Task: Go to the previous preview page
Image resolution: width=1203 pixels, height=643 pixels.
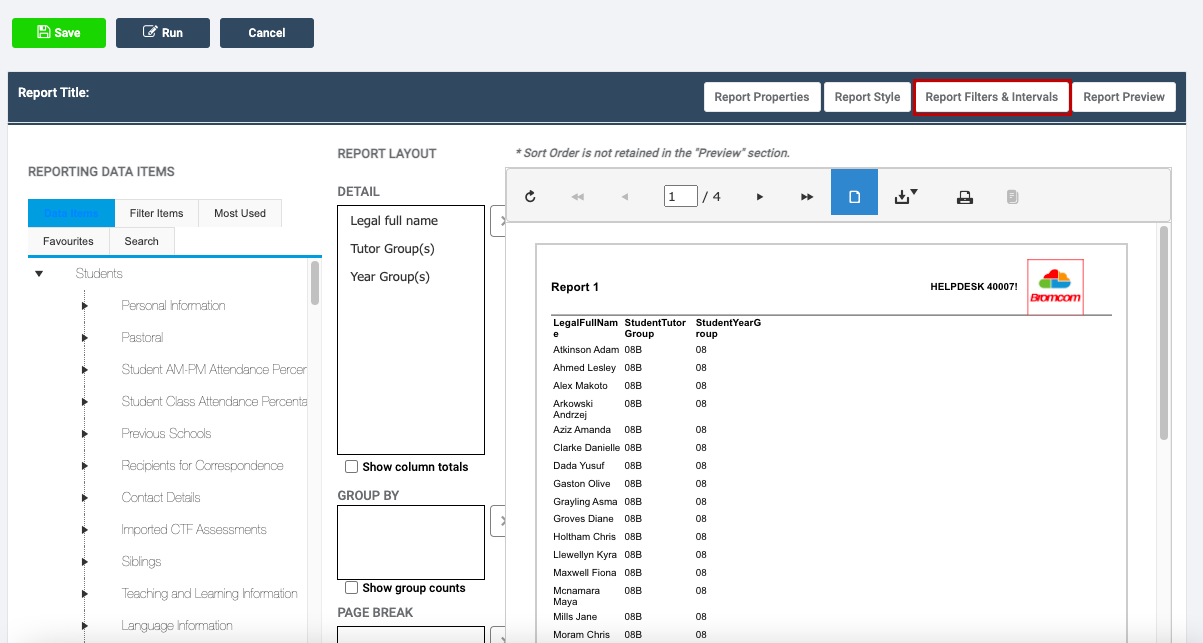Action: [625, 196]
